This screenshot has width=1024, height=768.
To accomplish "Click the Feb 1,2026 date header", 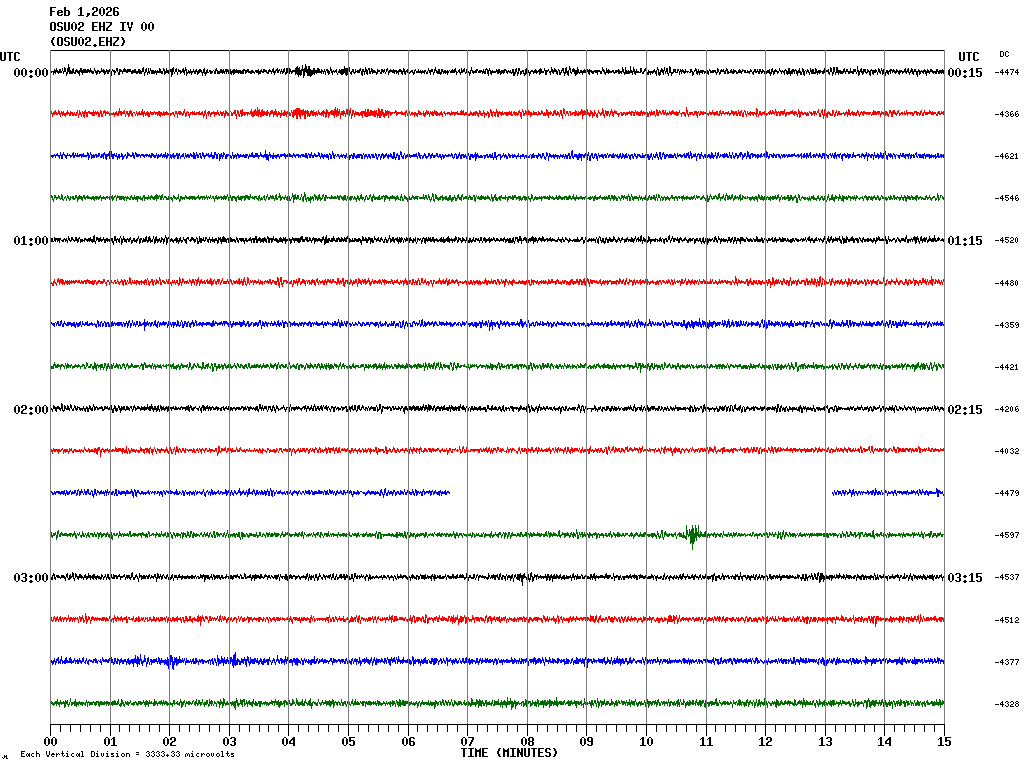I will point(84,12).
